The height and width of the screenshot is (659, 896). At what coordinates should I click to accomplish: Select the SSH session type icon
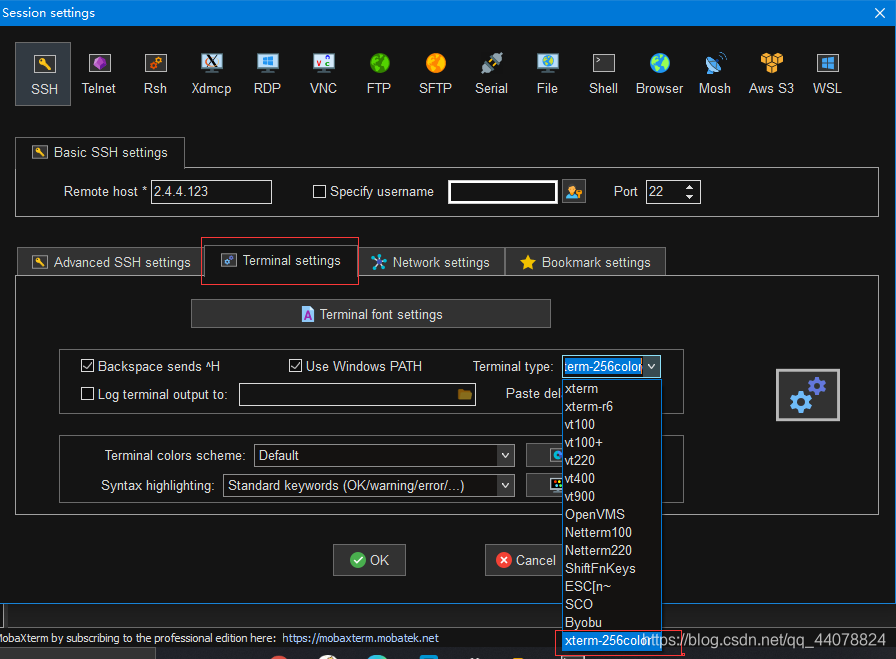click(x=43, y=74)
